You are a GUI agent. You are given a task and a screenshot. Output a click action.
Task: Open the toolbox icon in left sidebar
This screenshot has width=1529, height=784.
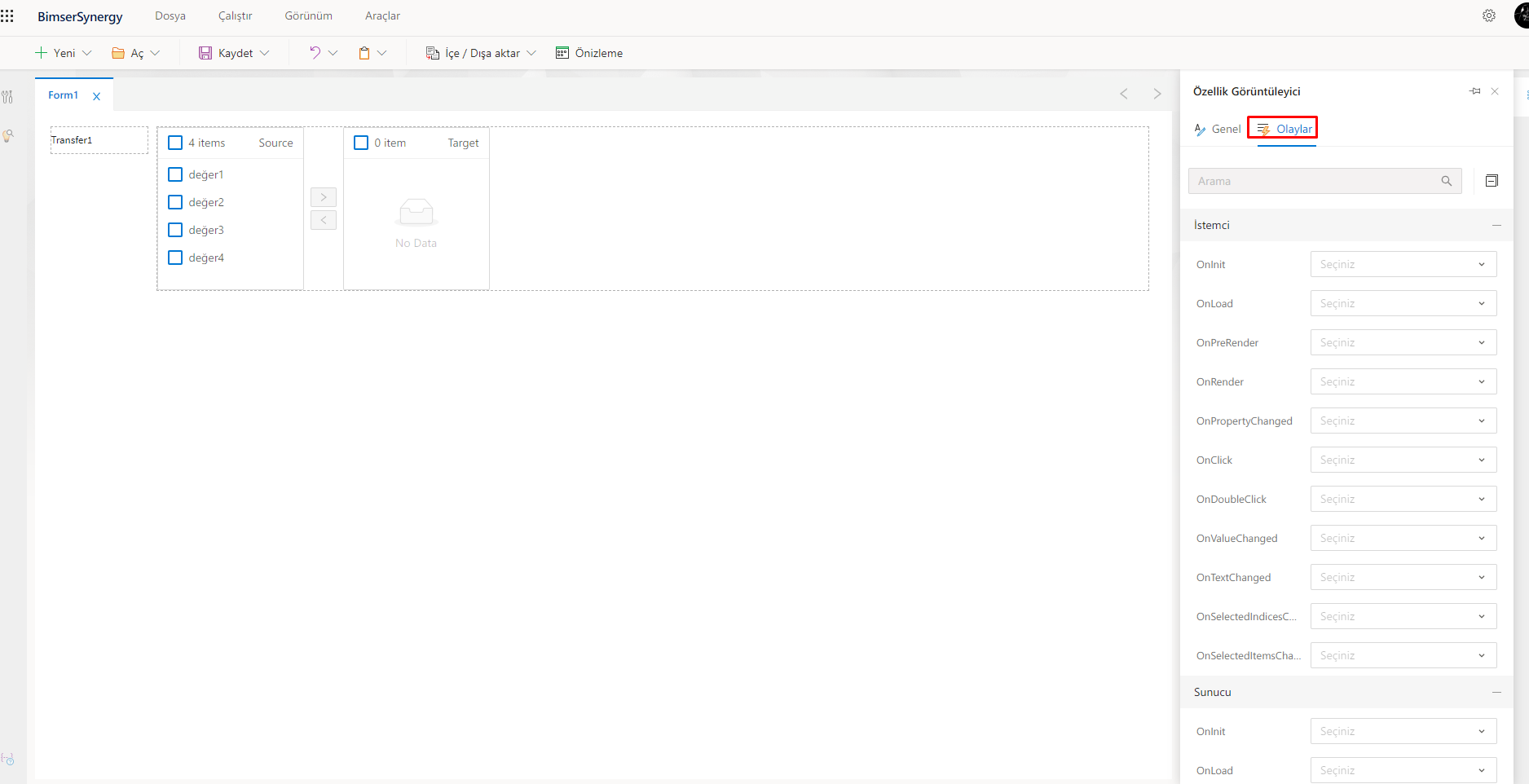[x=8, y=97]
